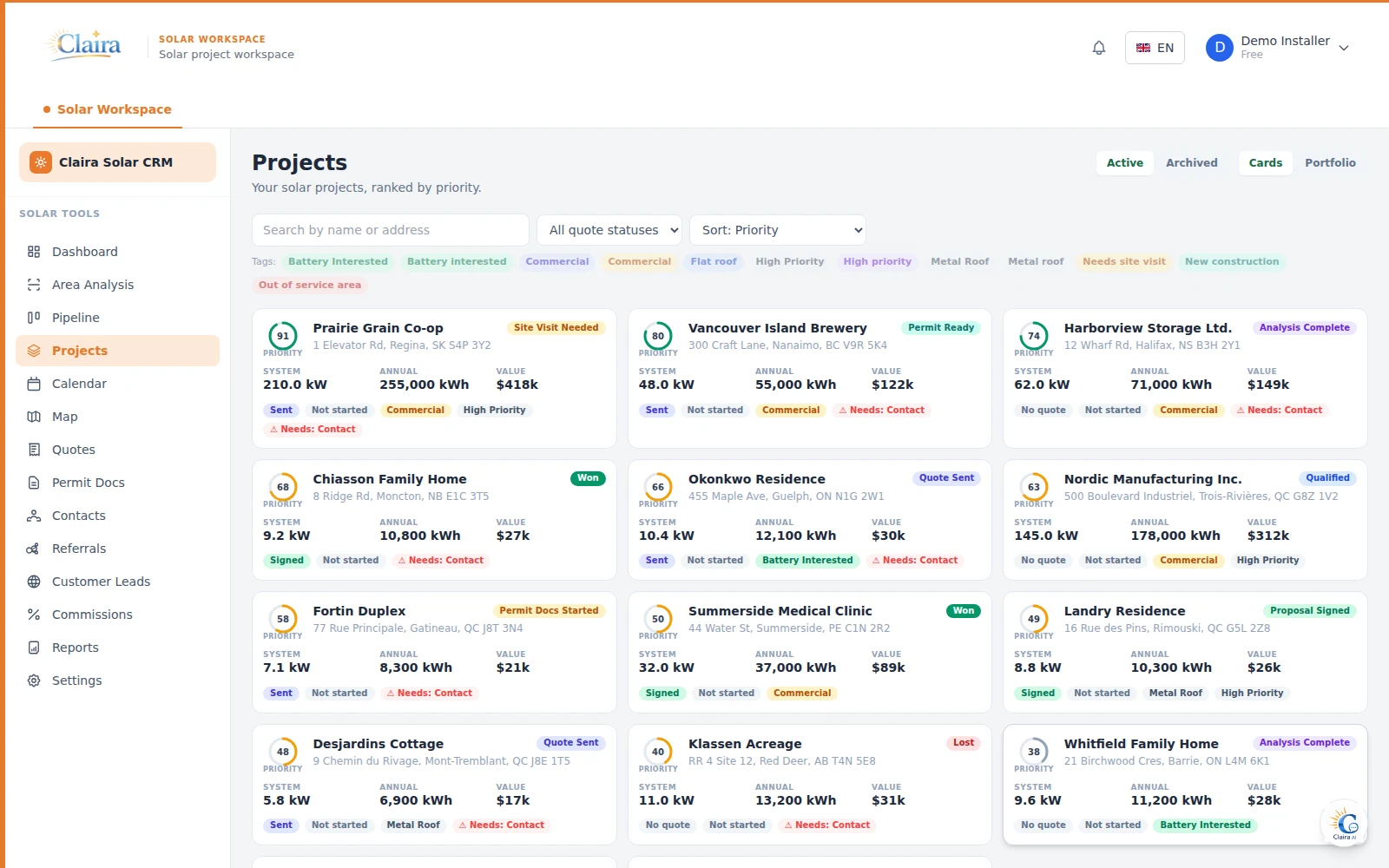Image resolution: width=1389 pixels, height=868 pixels.
Task: Click the Klassen Acreage Lost status badge
Action: coord(964,743)
